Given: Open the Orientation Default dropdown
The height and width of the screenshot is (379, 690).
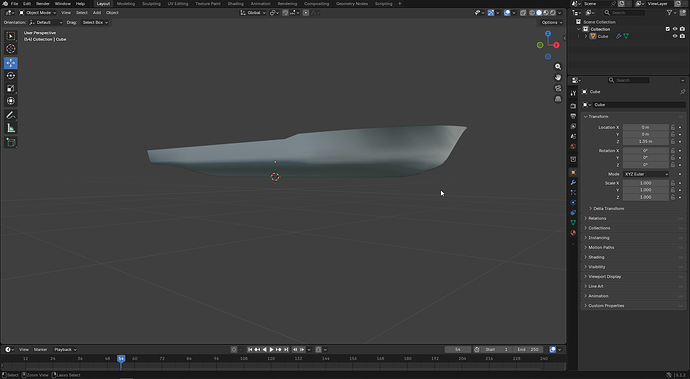Looking at the screenshot, I should click(x=46, y=22).
